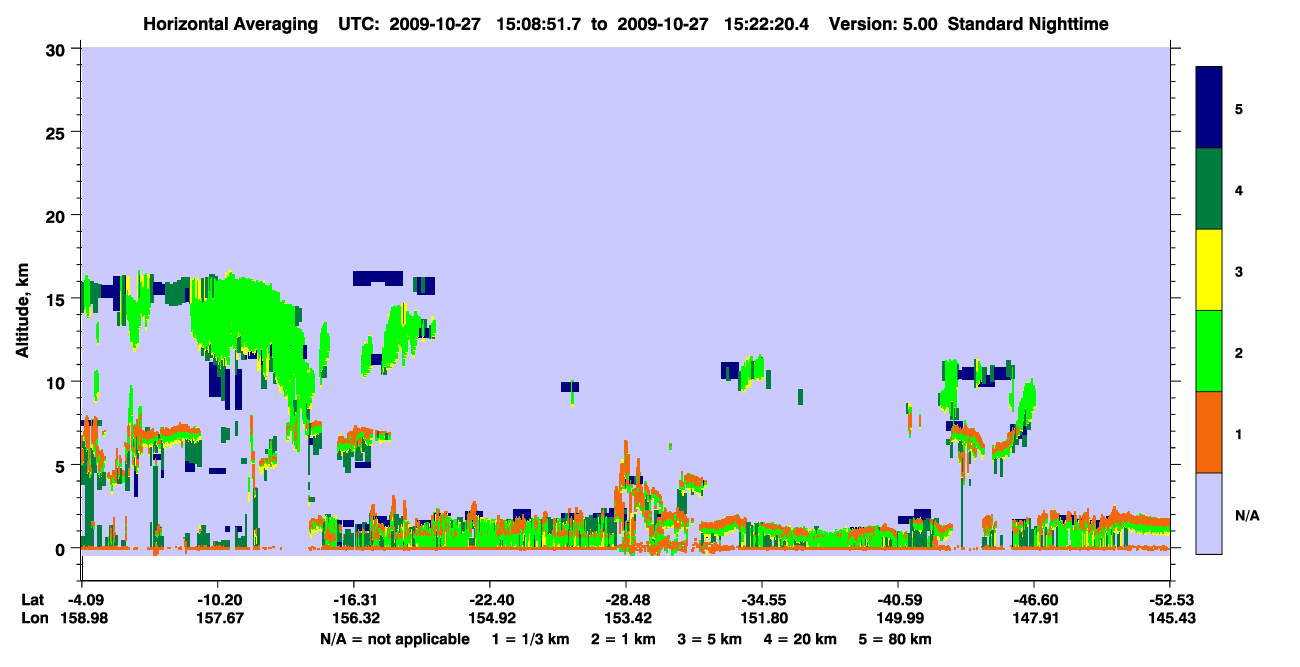
Task: Click 'N/A = not applicable' legend text
Action: coord(394,639)
